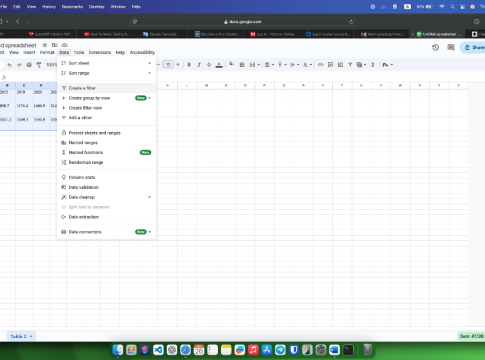Toggle bold formatting
The width and height of the screenshot is (485, 360).
(189, 65)
